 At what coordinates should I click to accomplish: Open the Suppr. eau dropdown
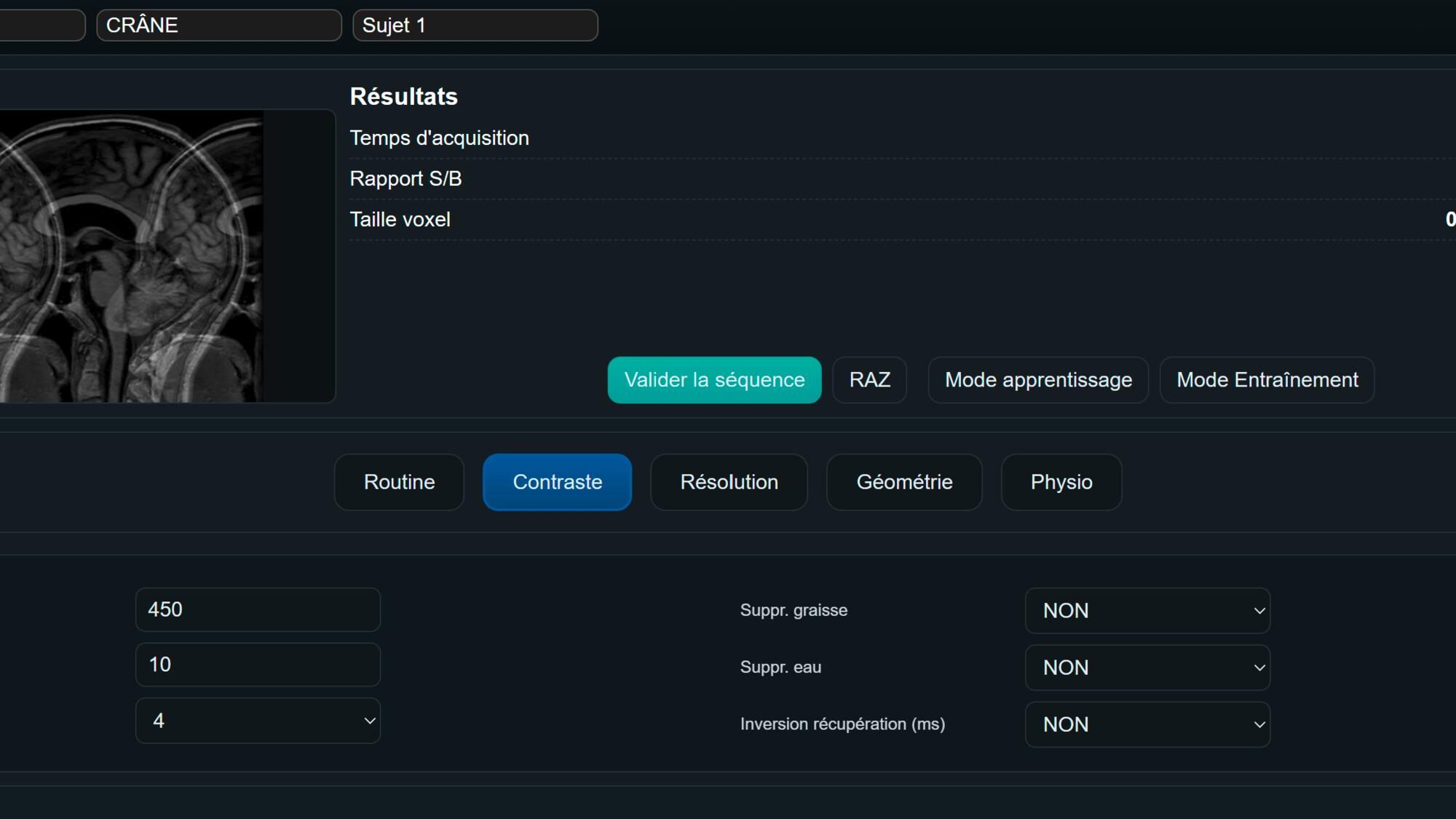tap(1147, 668)
